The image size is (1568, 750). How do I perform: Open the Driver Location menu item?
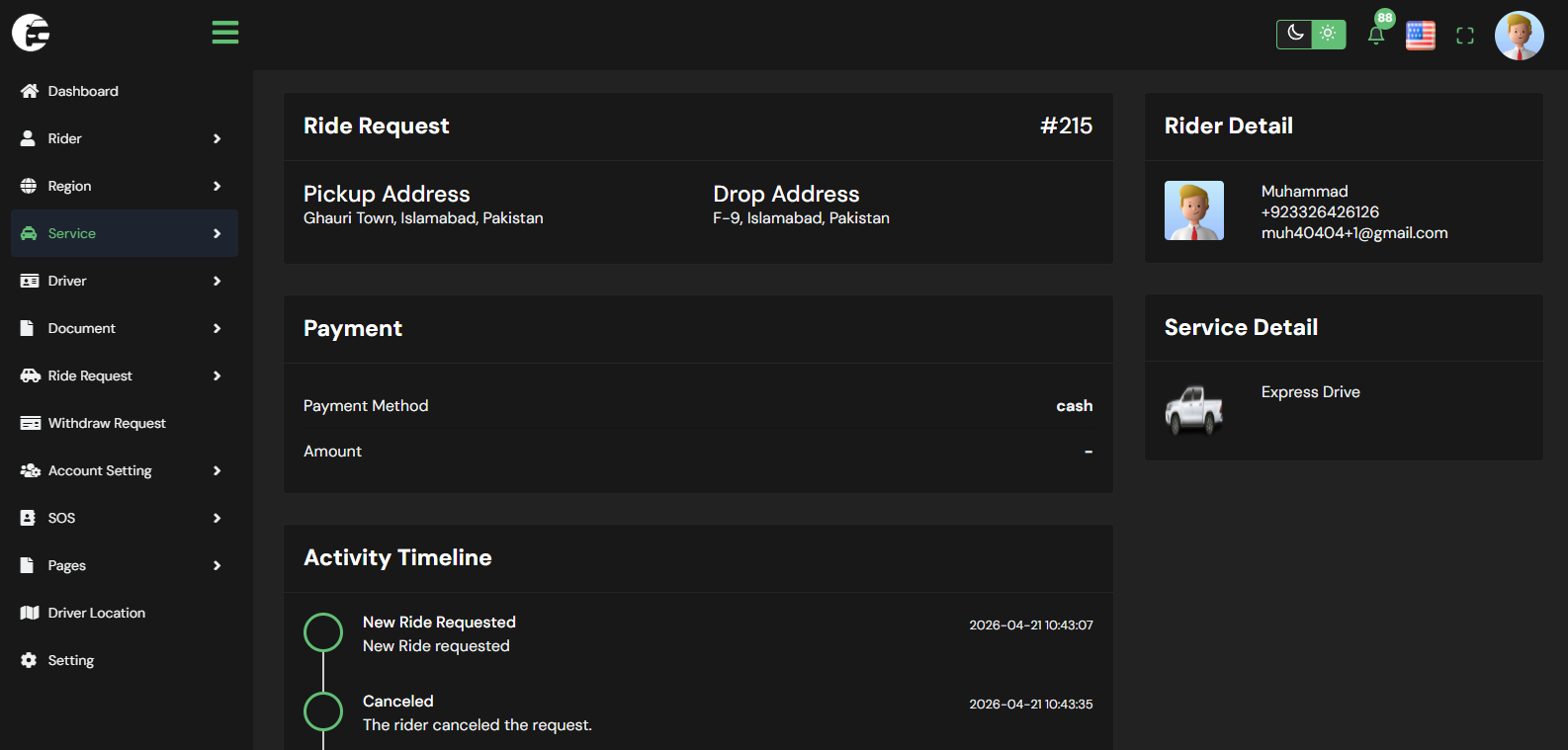(x=125, y=613)
